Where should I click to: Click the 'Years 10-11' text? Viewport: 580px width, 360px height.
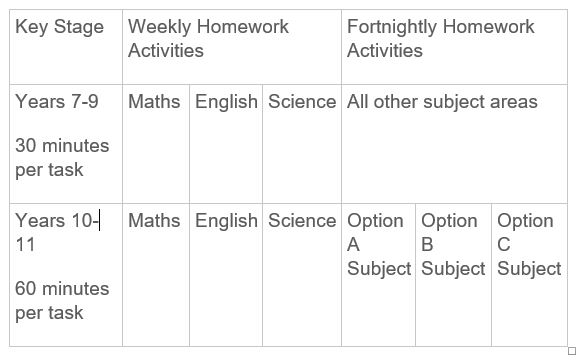coord(57,232)
